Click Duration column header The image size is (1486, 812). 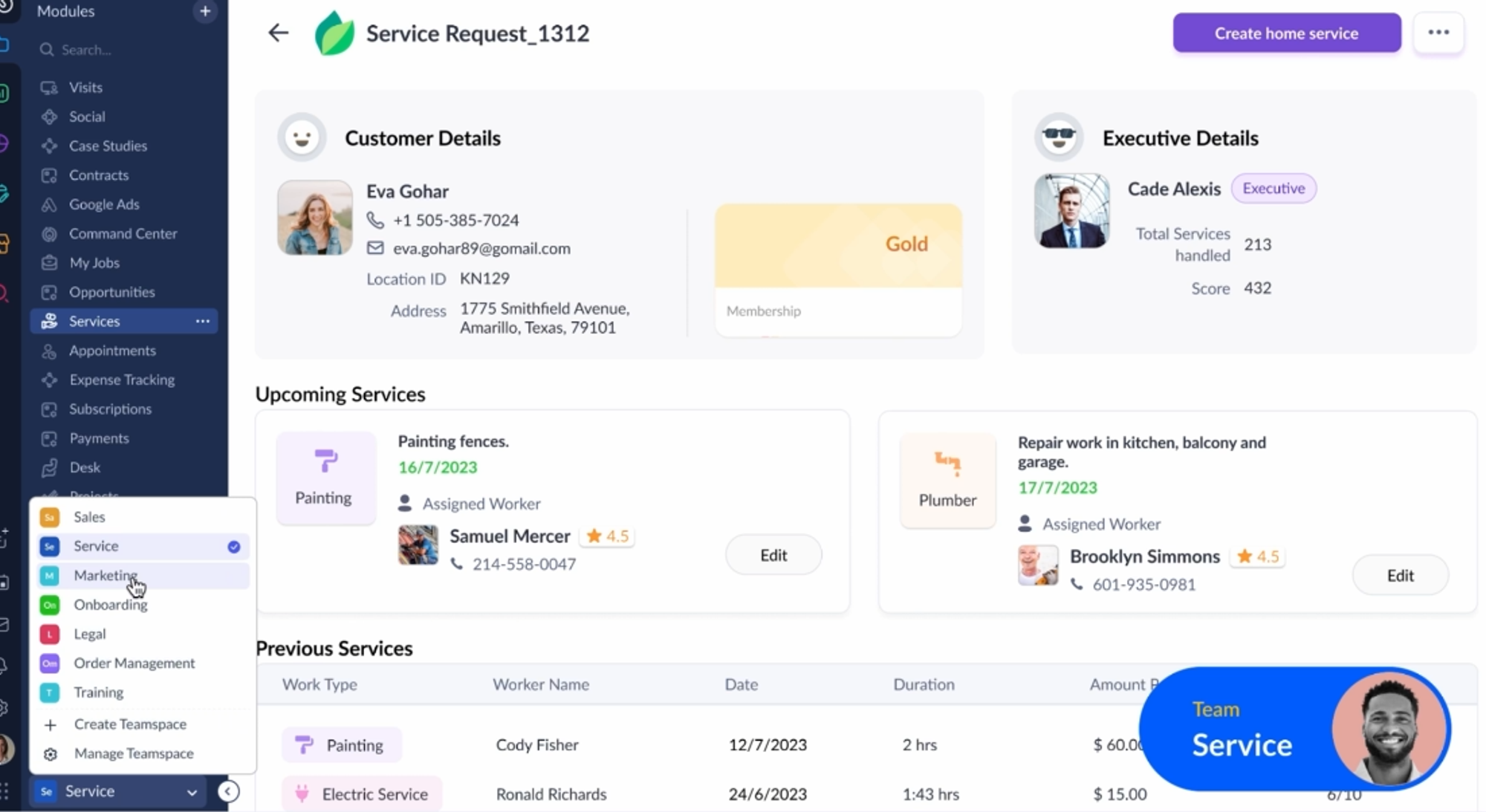coord(924,684)
